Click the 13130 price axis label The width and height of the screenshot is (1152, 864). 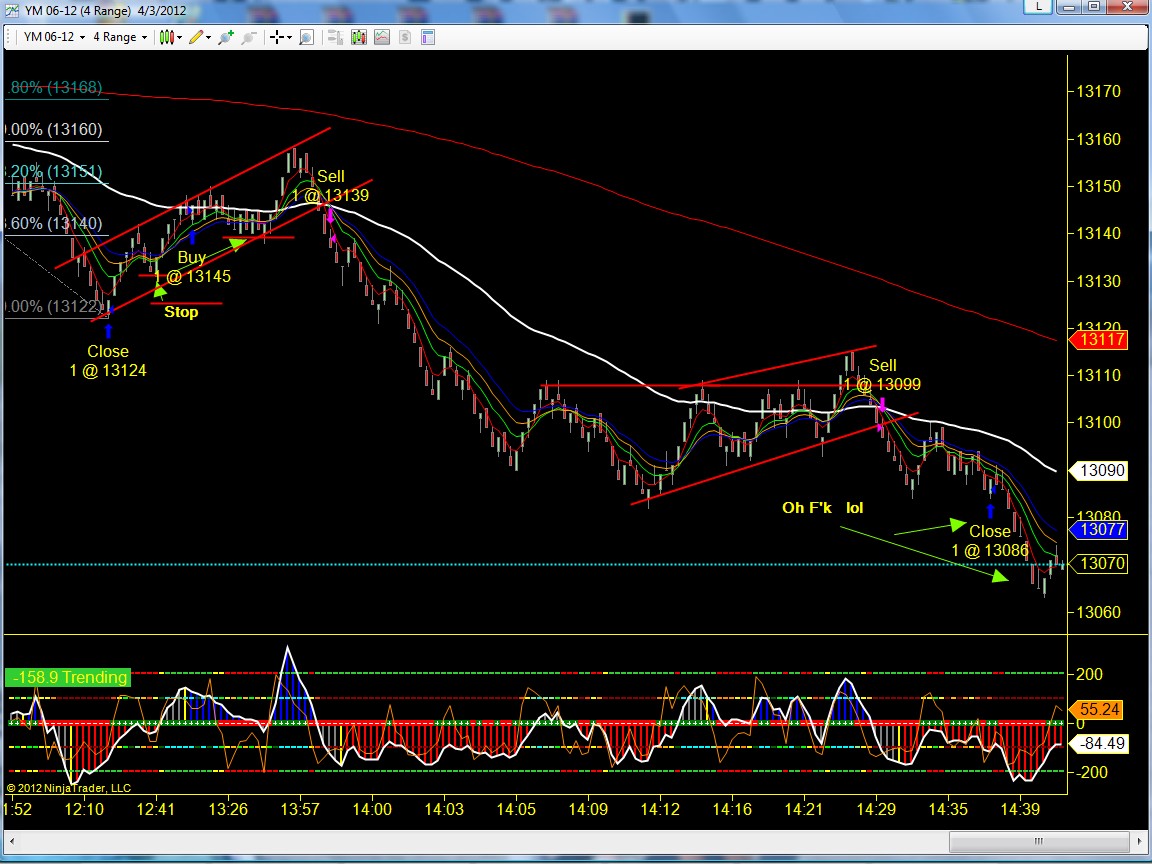pos(1098,281)
